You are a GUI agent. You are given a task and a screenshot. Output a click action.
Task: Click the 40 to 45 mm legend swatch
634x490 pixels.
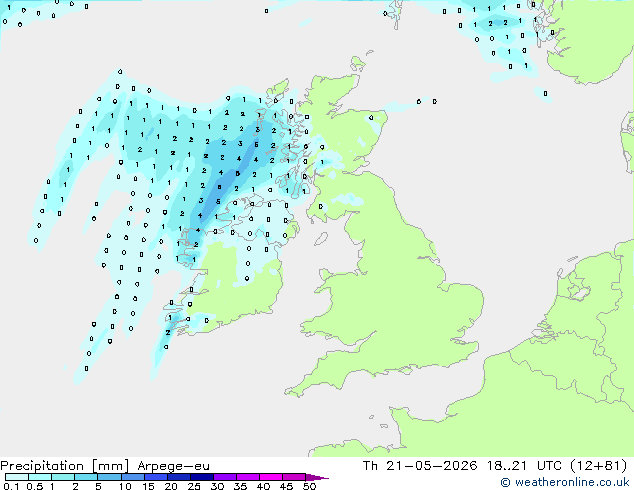(271, 477)
